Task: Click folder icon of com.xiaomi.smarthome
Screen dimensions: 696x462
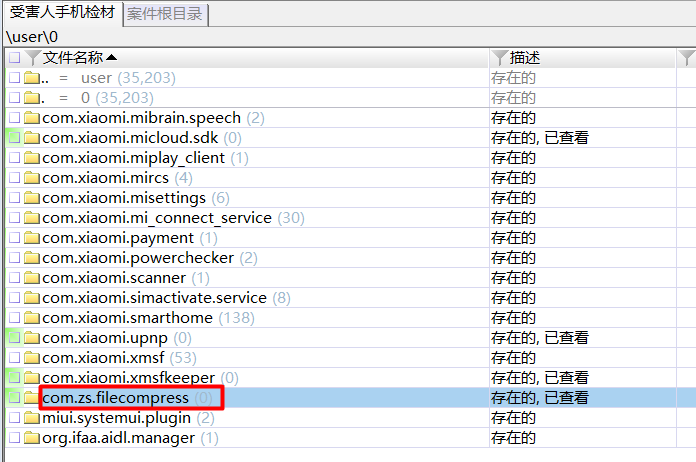Action: click(x=32, y=318)
